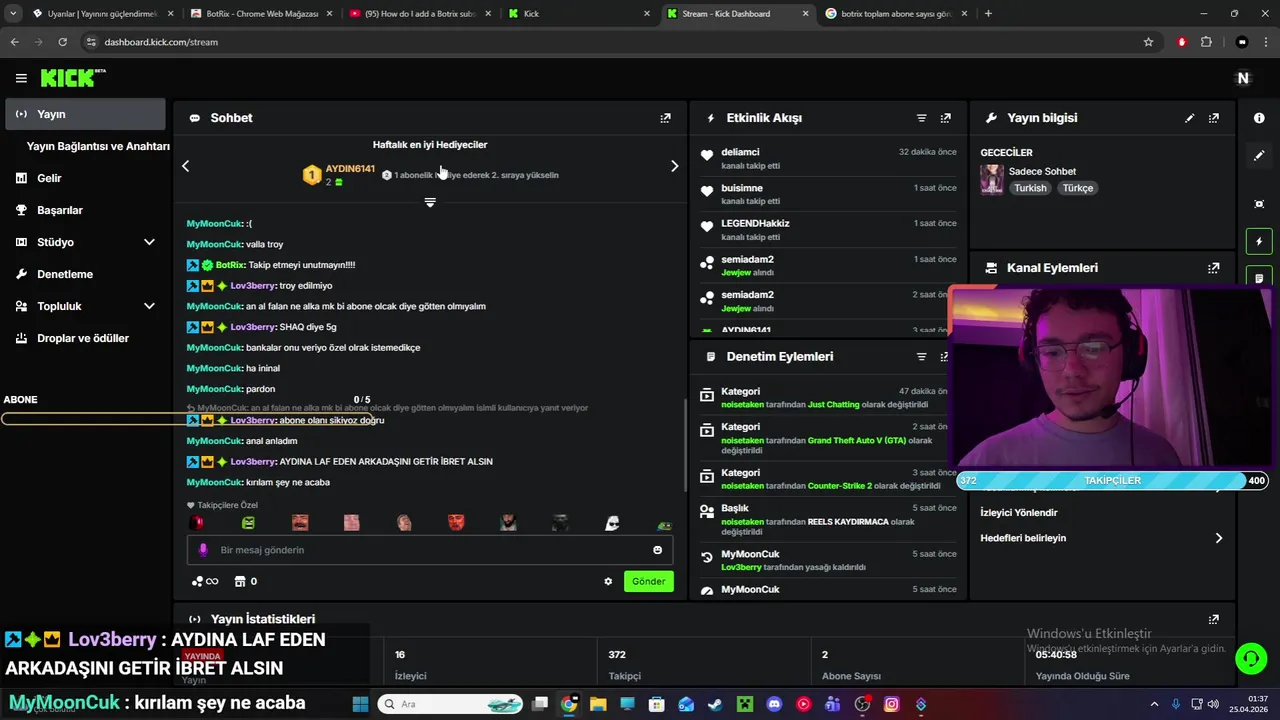Click the green support chat bubble icon
This screenshot has height=720, width=1280.
(1250, 658)
